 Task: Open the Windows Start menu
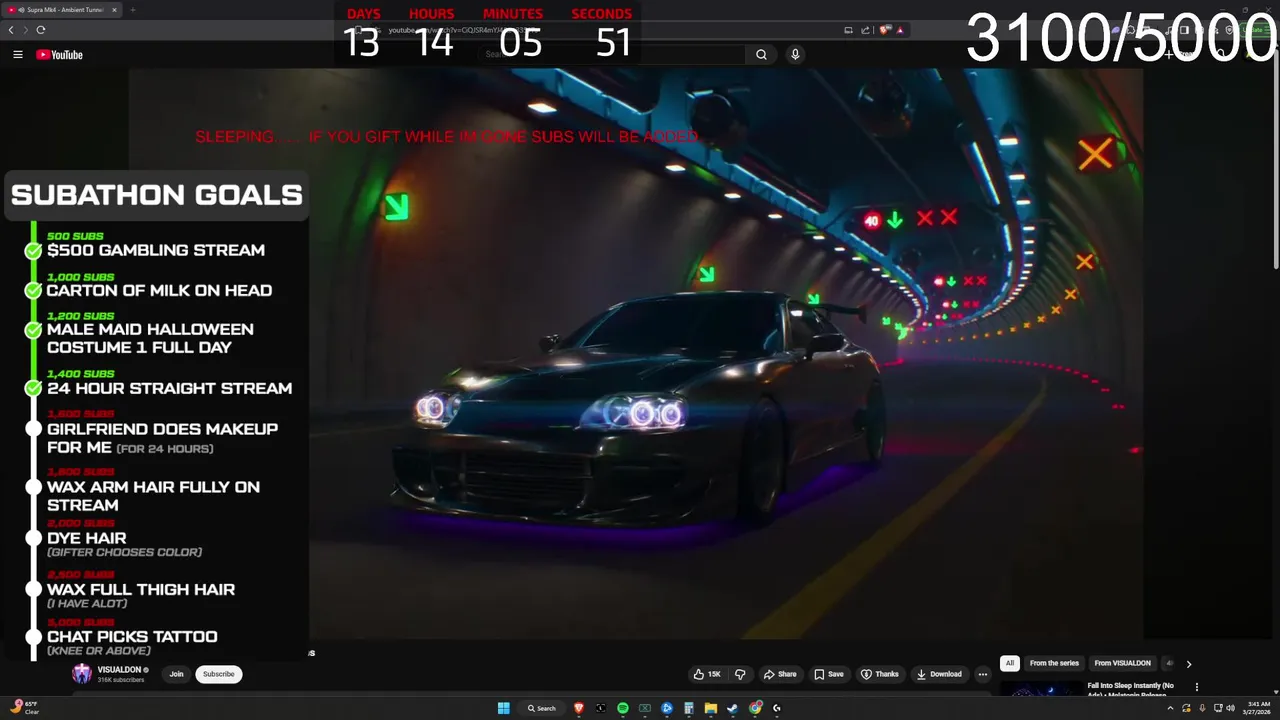(x=504, y=708)
